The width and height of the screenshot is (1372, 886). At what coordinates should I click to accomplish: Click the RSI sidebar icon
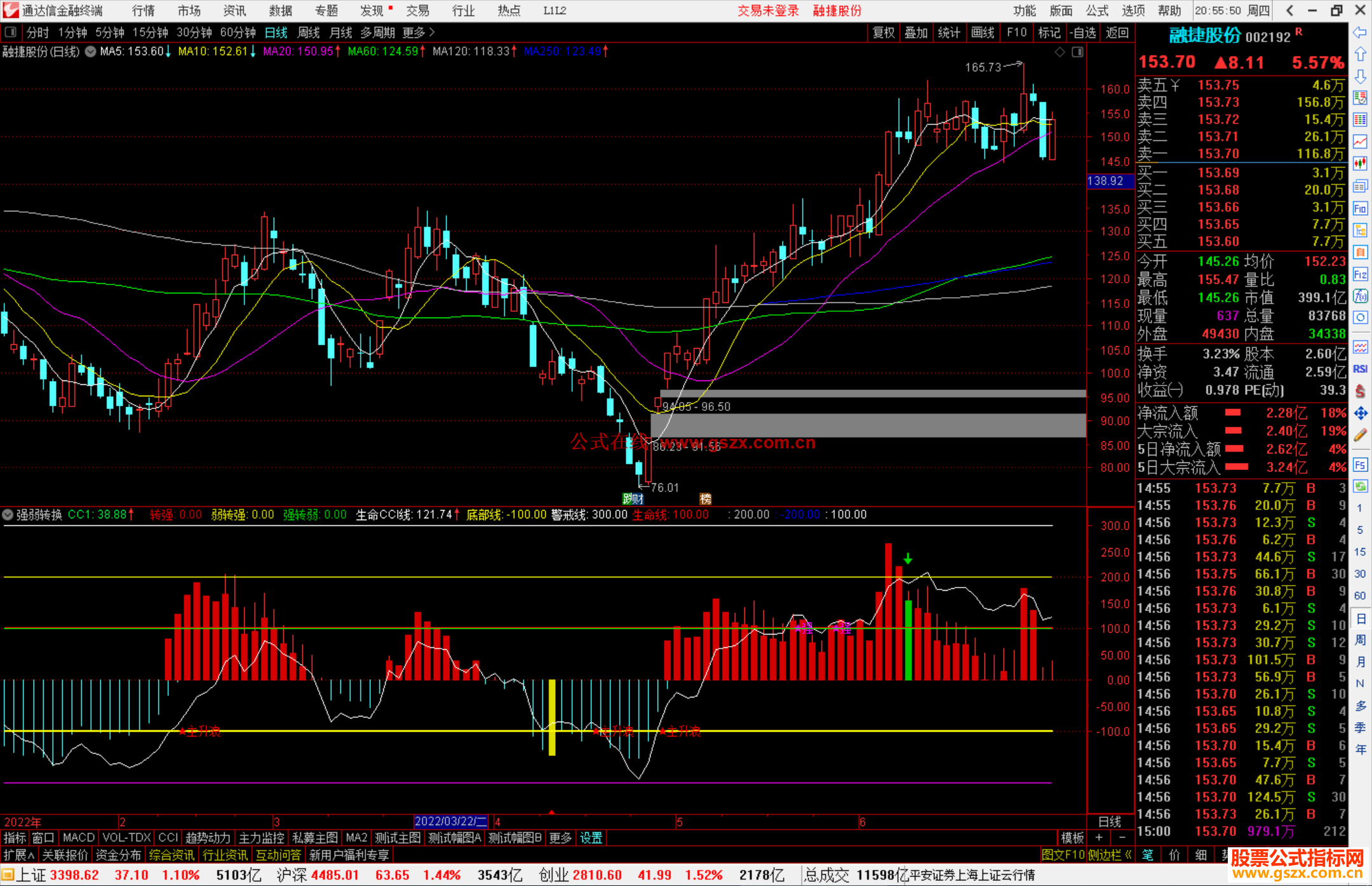tap(1360, 369)
